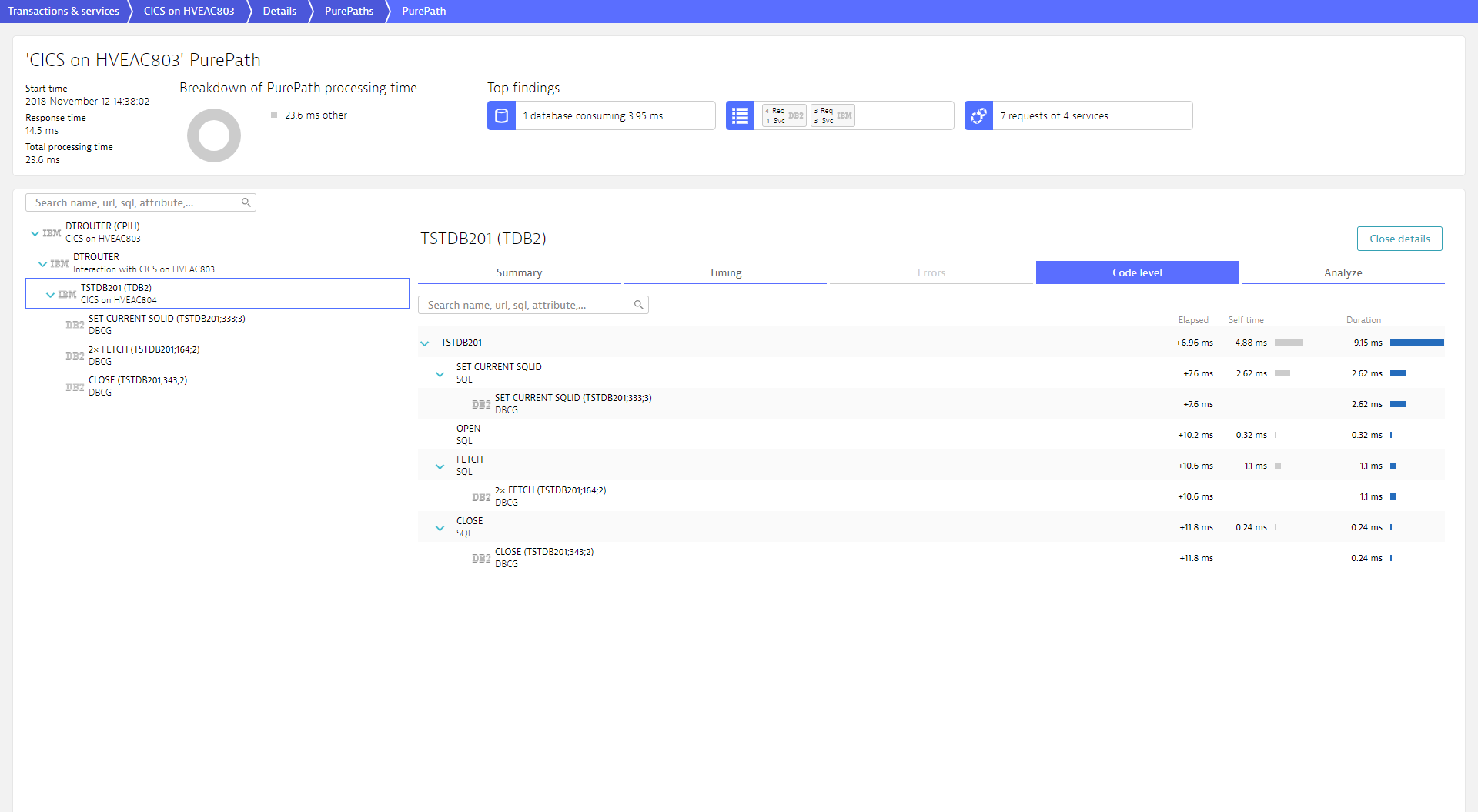Click the magnifier in code level search

(x=639, y=305)
